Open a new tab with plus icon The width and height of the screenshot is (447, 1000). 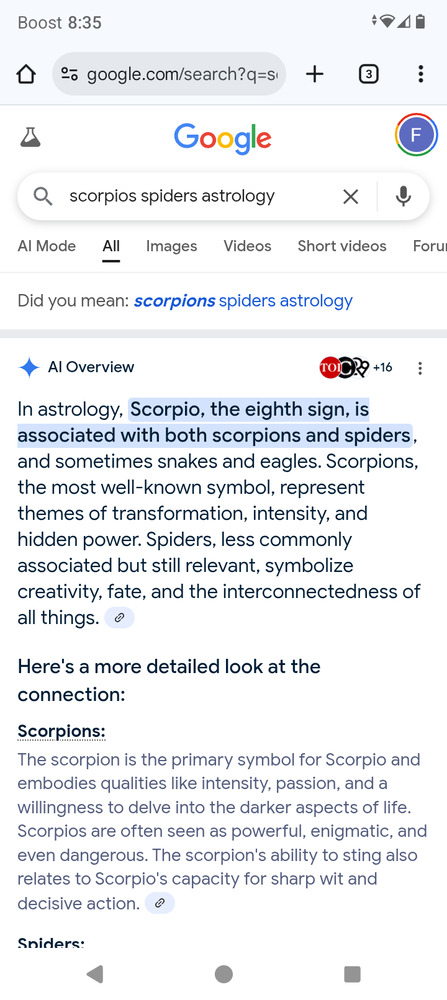tap(314, 75)
